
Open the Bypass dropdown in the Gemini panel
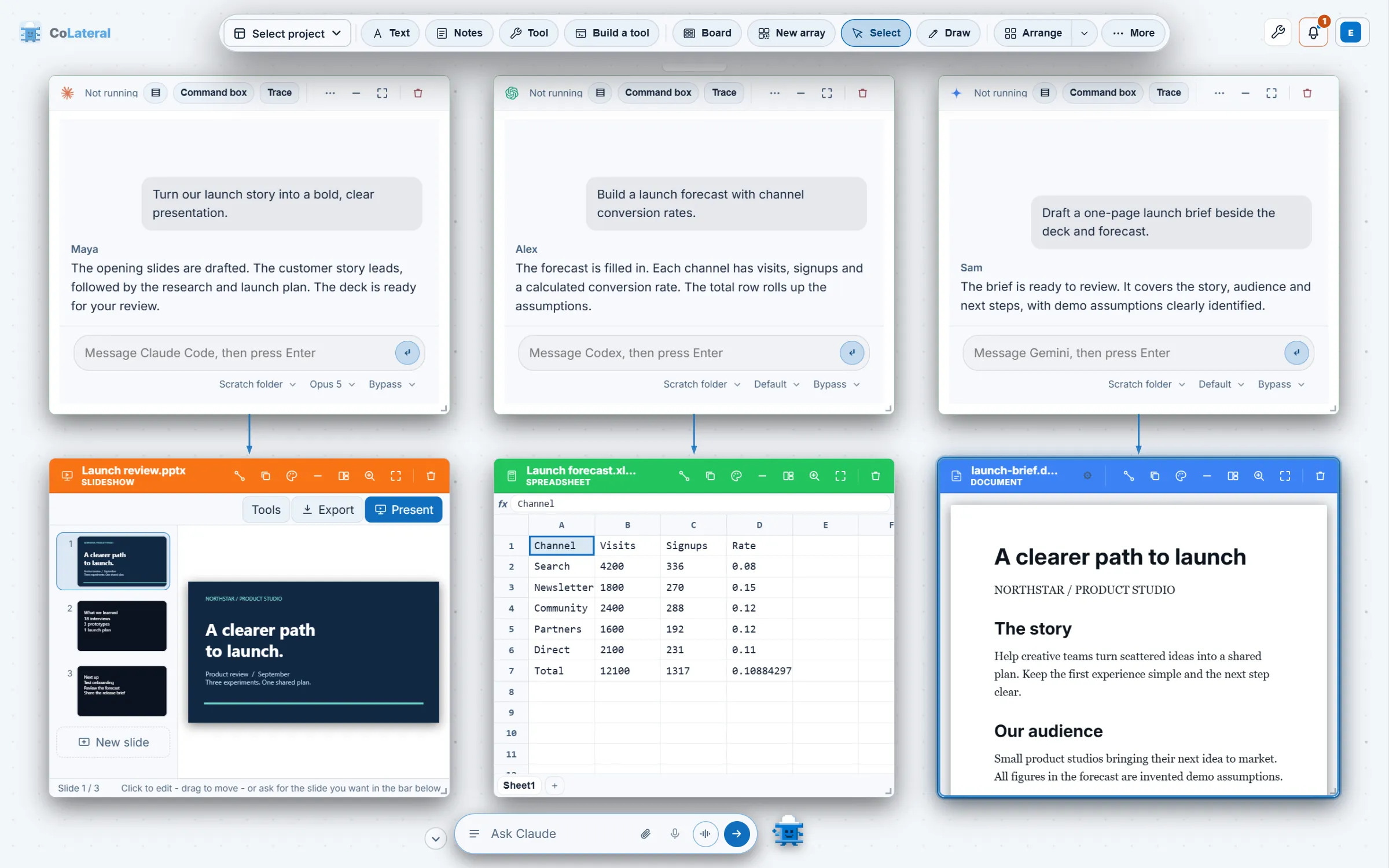1281,384
